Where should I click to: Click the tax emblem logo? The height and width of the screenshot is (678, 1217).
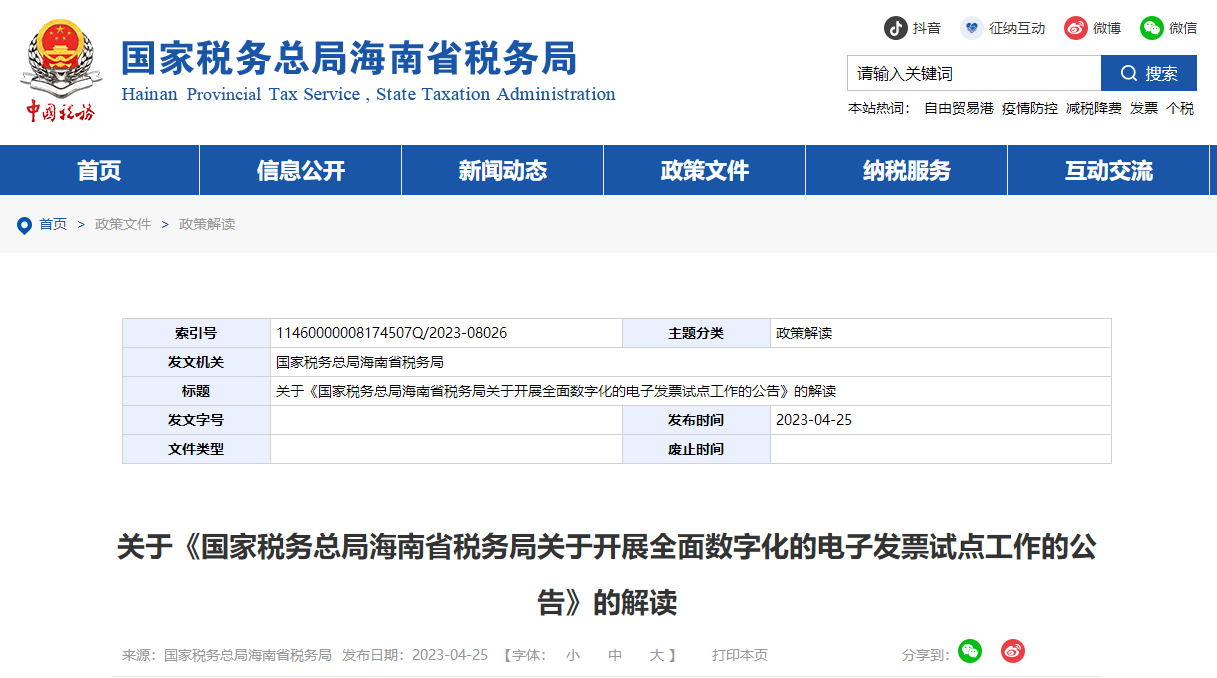coord(60,70)
